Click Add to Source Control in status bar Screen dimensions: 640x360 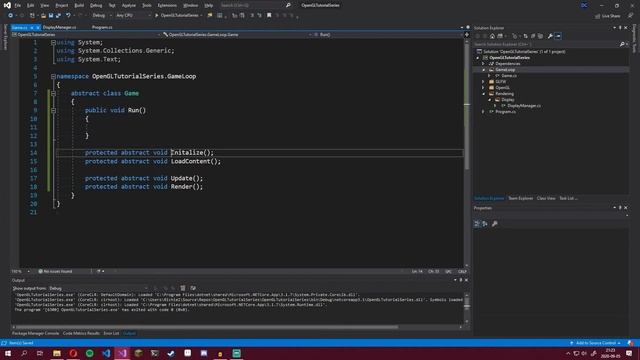(x=596, y=343)
